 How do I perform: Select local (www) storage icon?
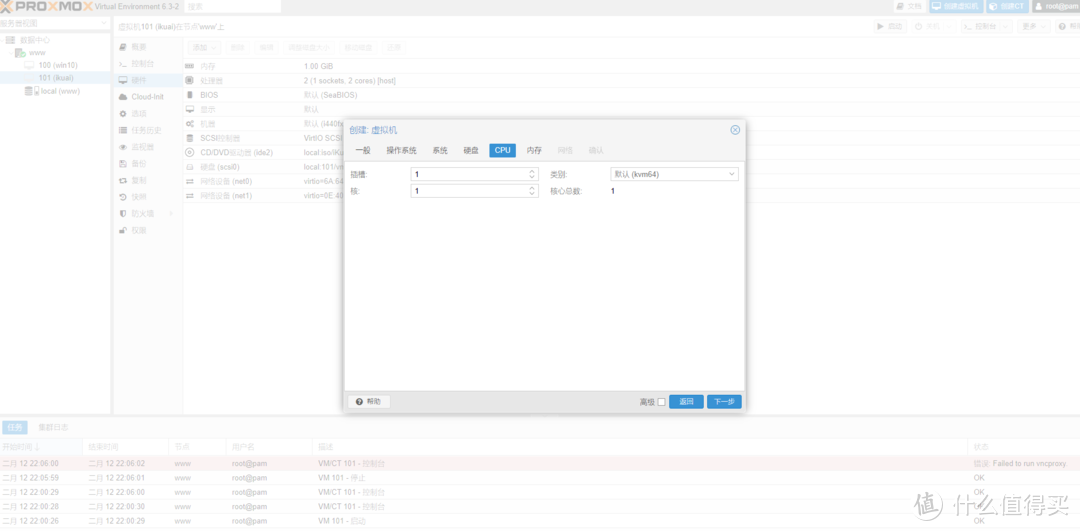click(x=59, y=91)
